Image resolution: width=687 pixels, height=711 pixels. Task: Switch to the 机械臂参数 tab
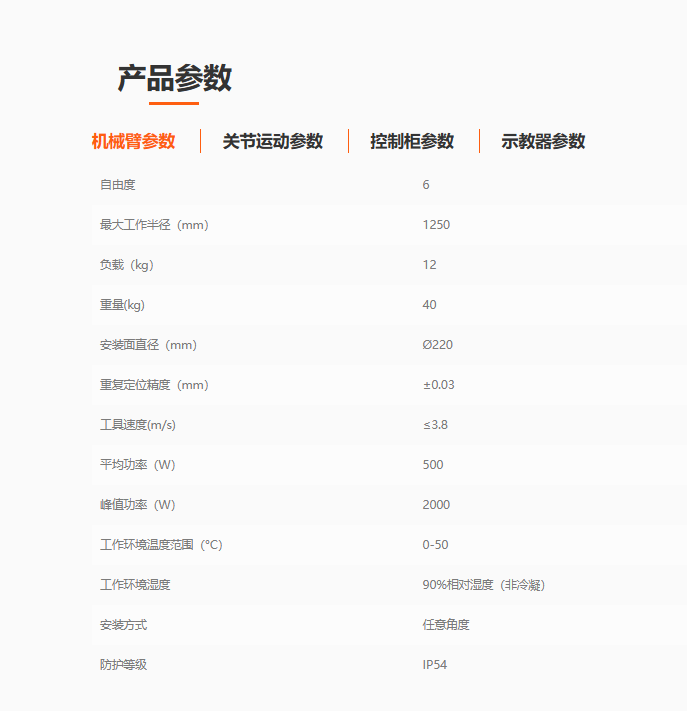tap(133, 141)
